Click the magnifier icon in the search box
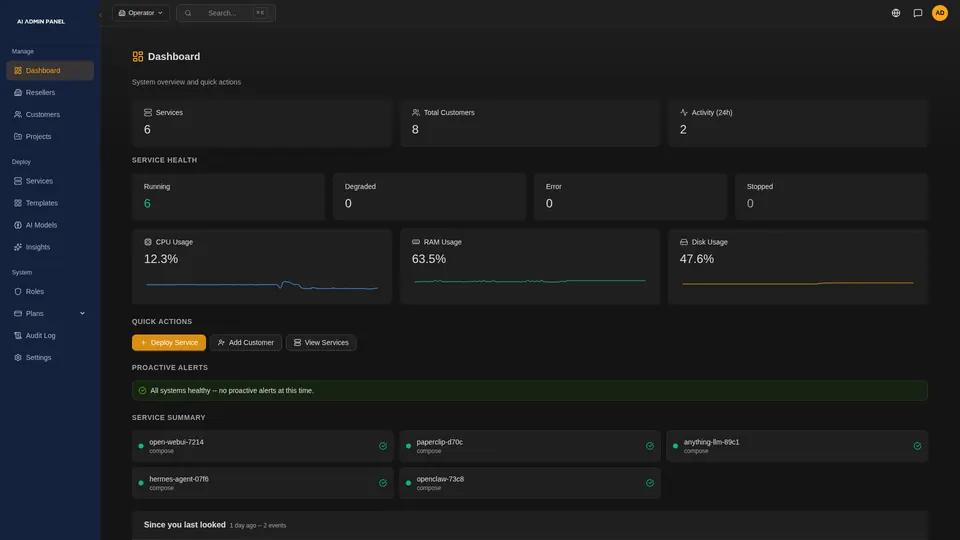This screenshot has width=960, height=540. [x=188, y=13]
